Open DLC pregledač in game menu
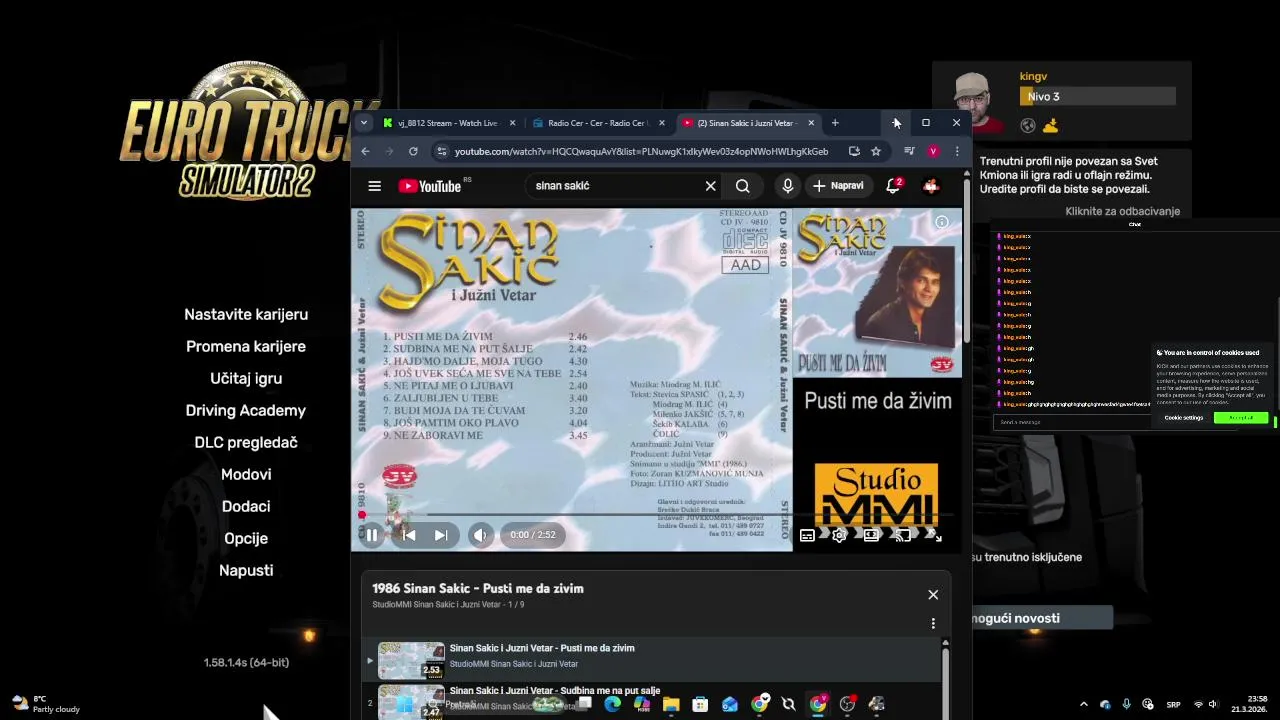 click(246, 442)
